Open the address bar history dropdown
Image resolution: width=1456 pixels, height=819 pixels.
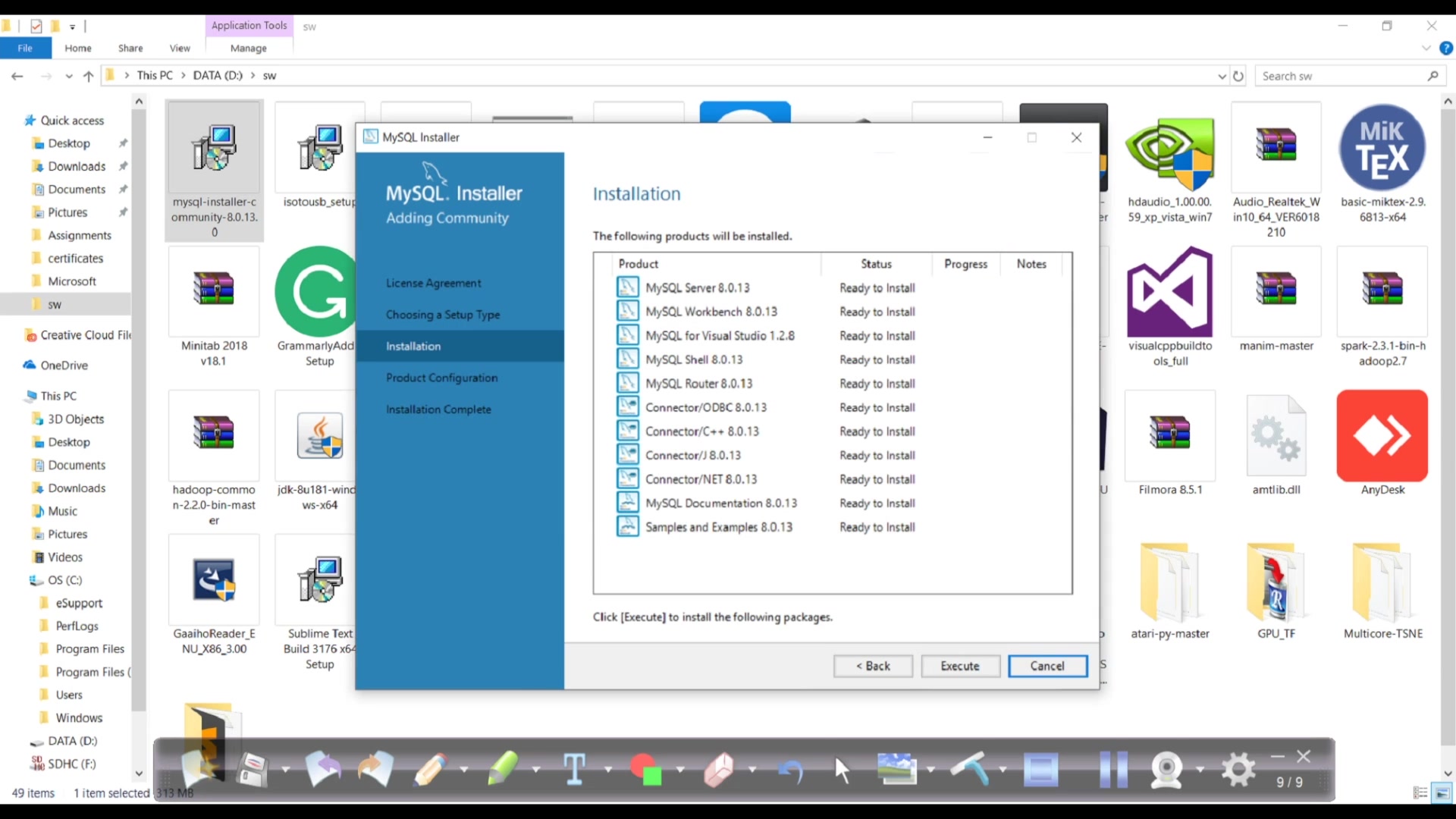pos(1220,76)
